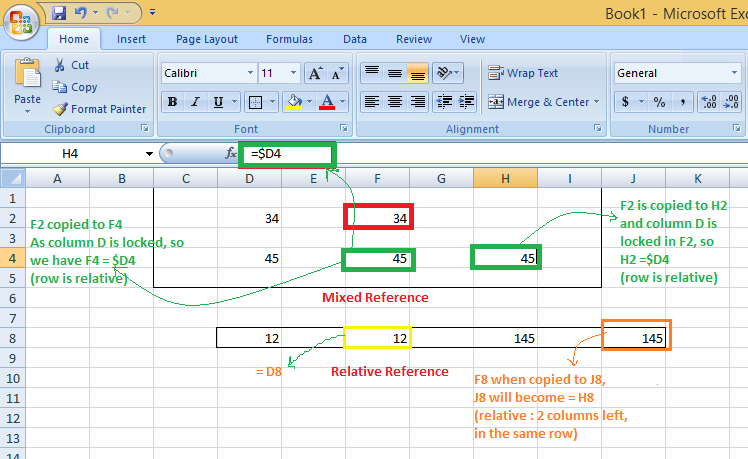Save the workbook from the quick access toolbar

[59, 13]
